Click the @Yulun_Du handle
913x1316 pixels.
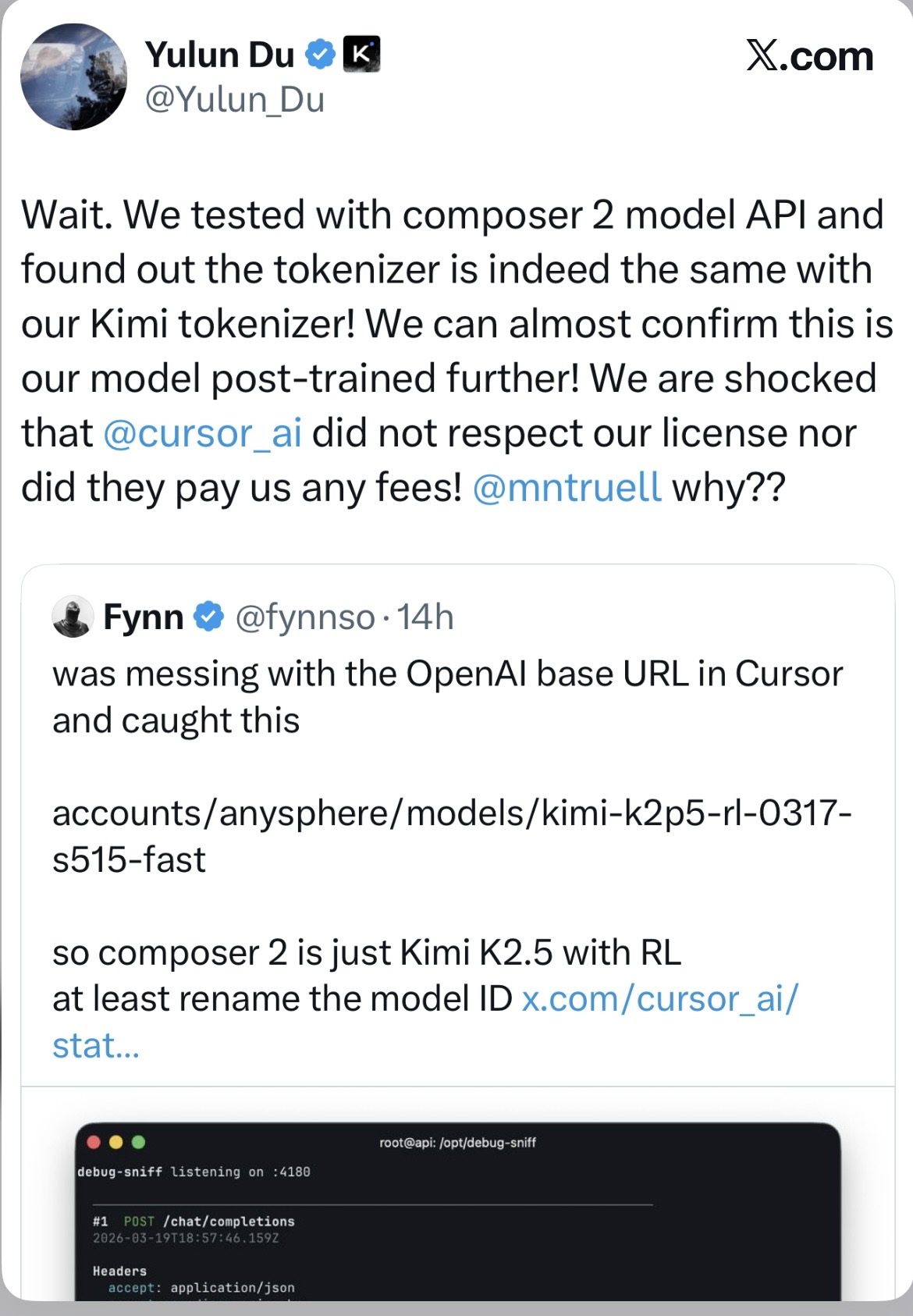click(235, 100)
